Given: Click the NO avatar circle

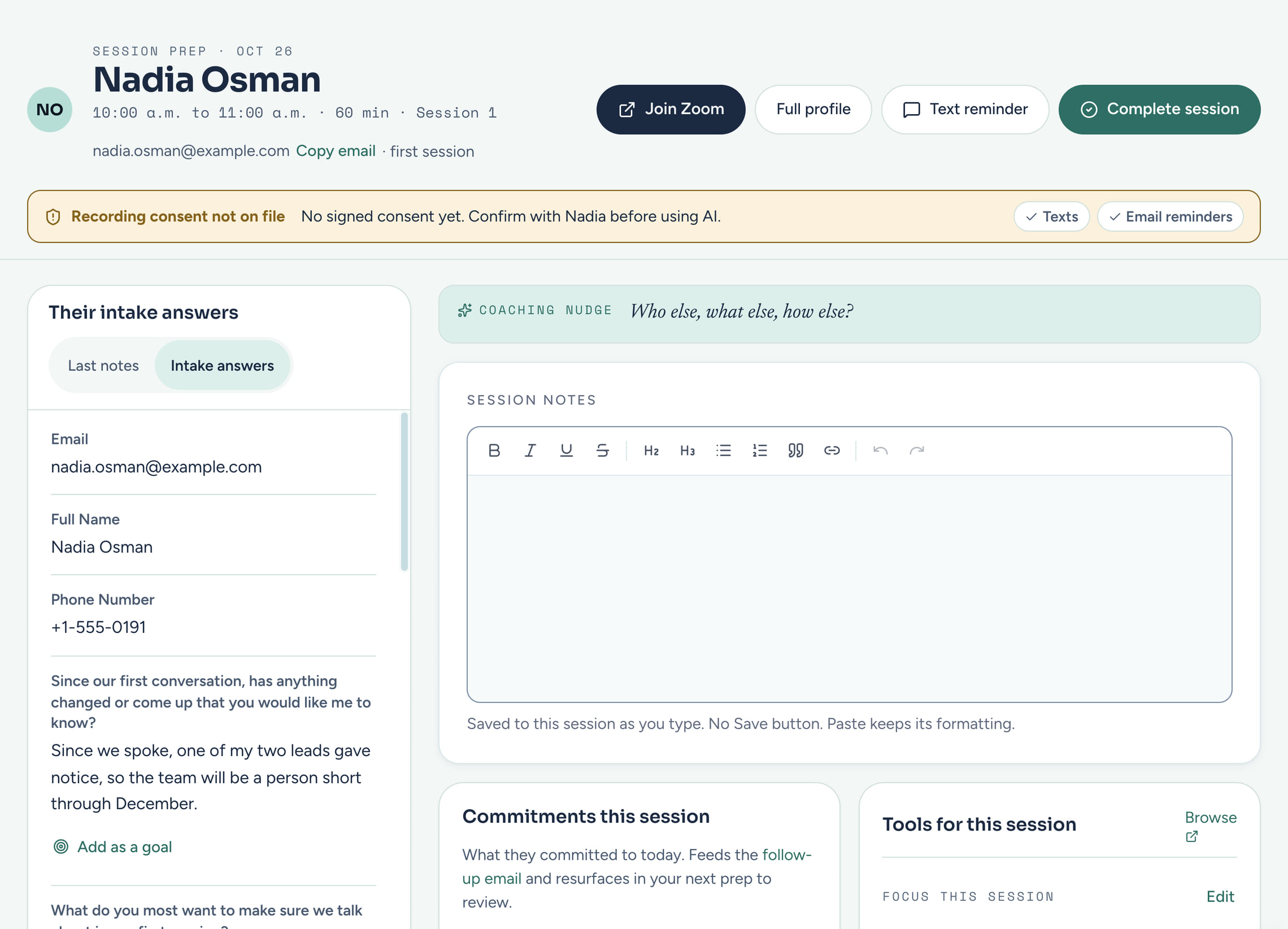Looking at the screenshot, I should [x=50, y=110].
